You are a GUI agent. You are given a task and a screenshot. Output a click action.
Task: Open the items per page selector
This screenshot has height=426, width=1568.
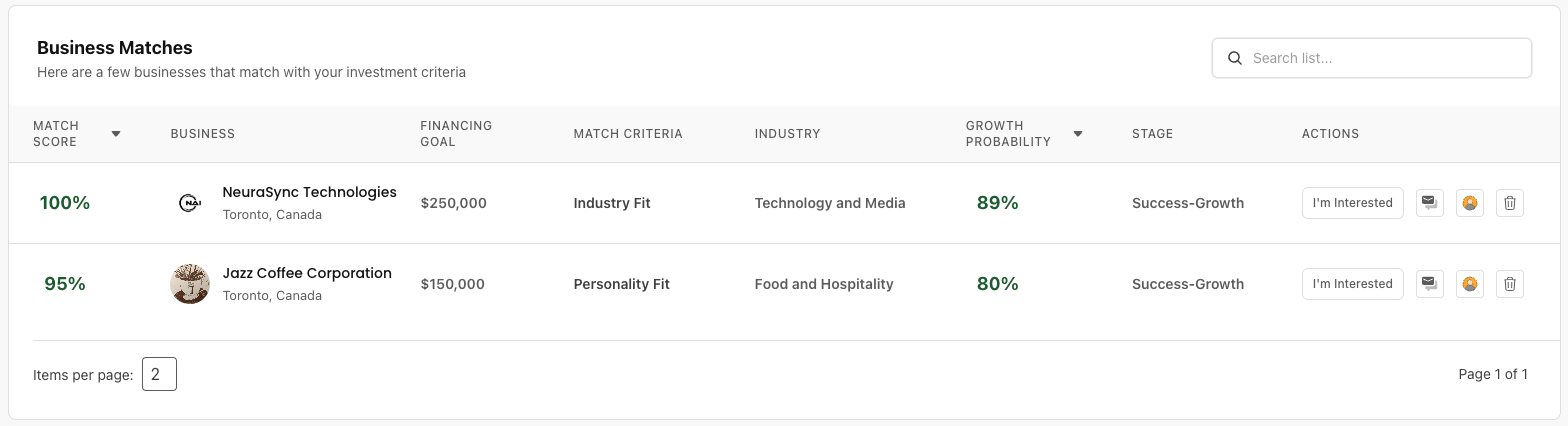(x=159, y=375)
